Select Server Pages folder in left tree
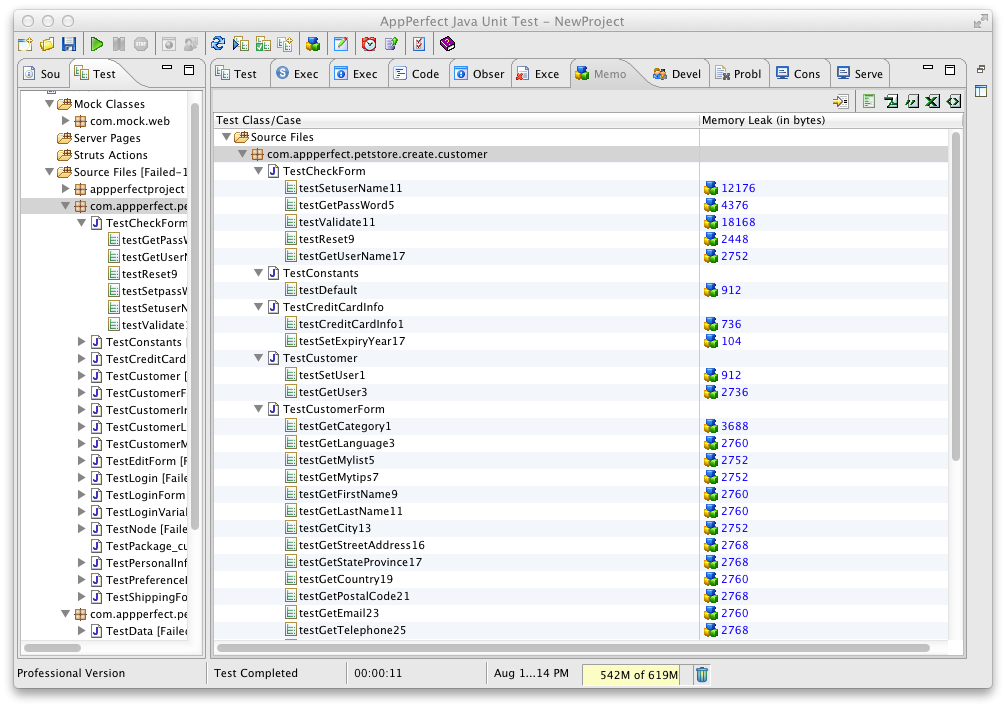The image size is (1006, 708). [x=107, y=138]
